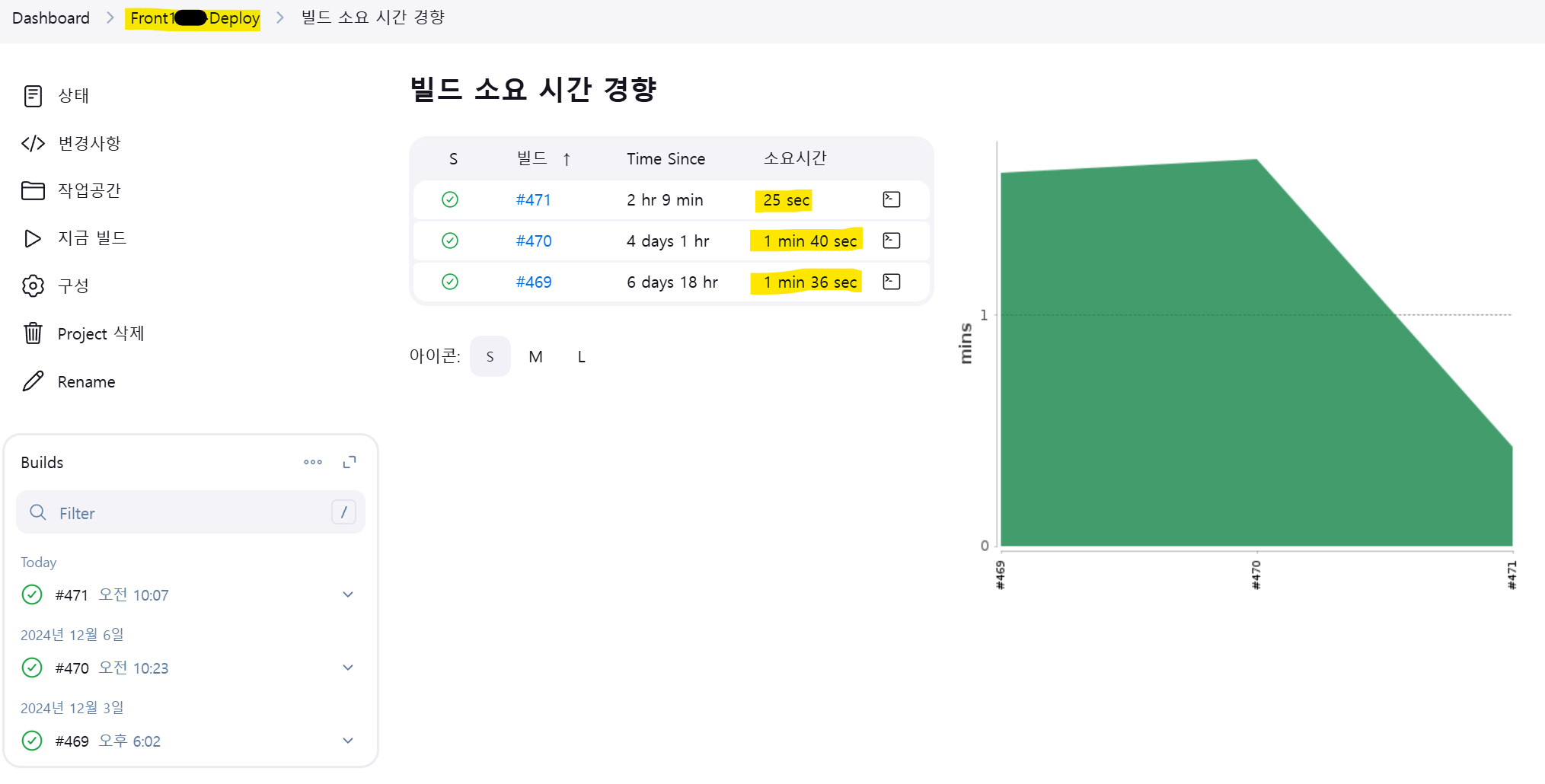Screen dimensions: 1545x784
Task: Select icon size S
Action: click(x=490, y=356)
